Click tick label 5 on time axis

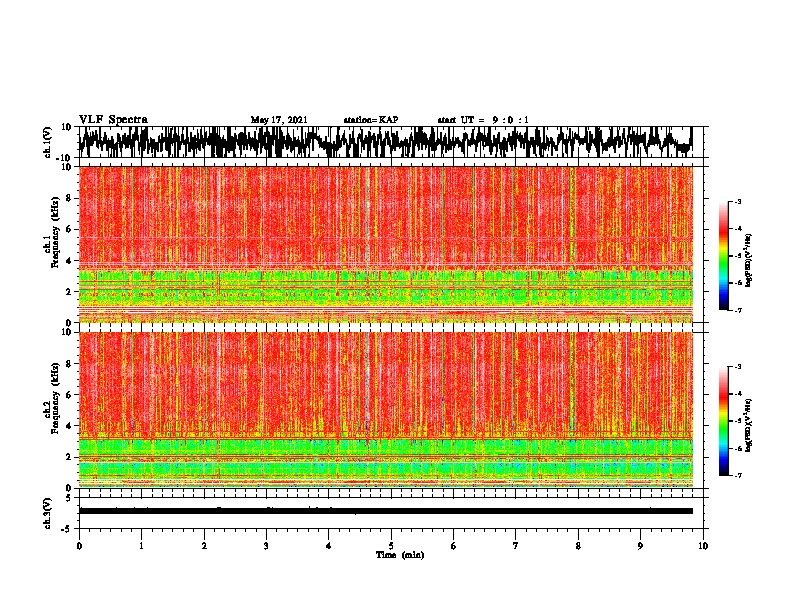point(391,546)
